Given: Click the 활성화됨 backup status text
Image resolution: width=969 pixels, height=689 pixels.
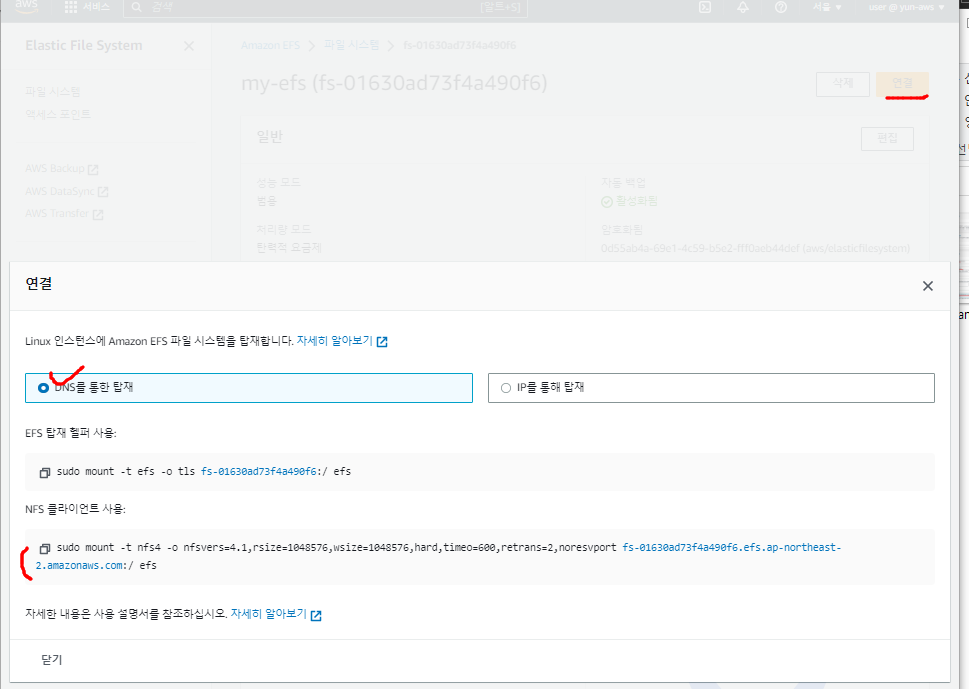Looking at the screenshot, I should pyautogui.click(x=637, y=201).
